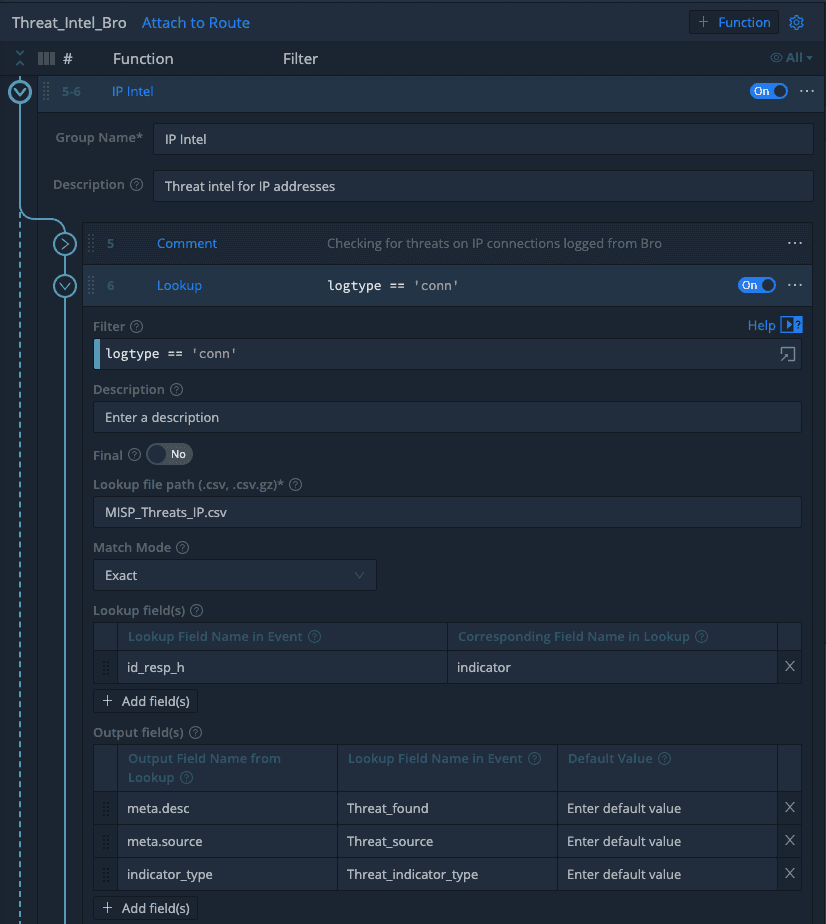826x924 pixels.
Task: Open pipeline settings gear icon
Action: click(x=797, y=22)
